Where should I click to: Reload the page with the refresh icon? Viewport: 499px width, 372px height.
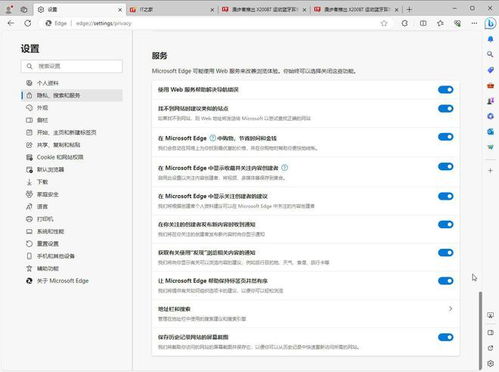(x=28, y=23)
